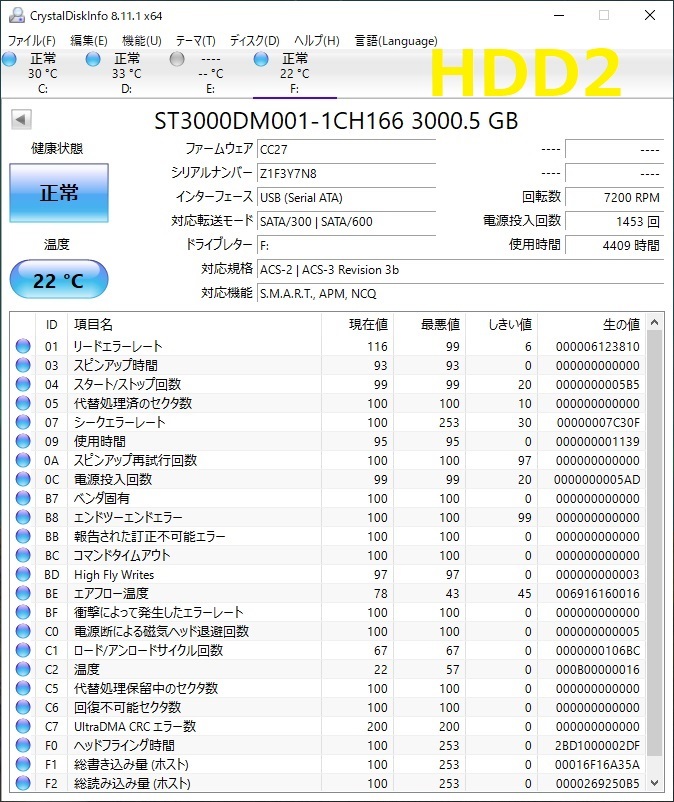Open the 編集(E) menu
674x802 pixels.
pyautogui.click(x=88, y=40)
